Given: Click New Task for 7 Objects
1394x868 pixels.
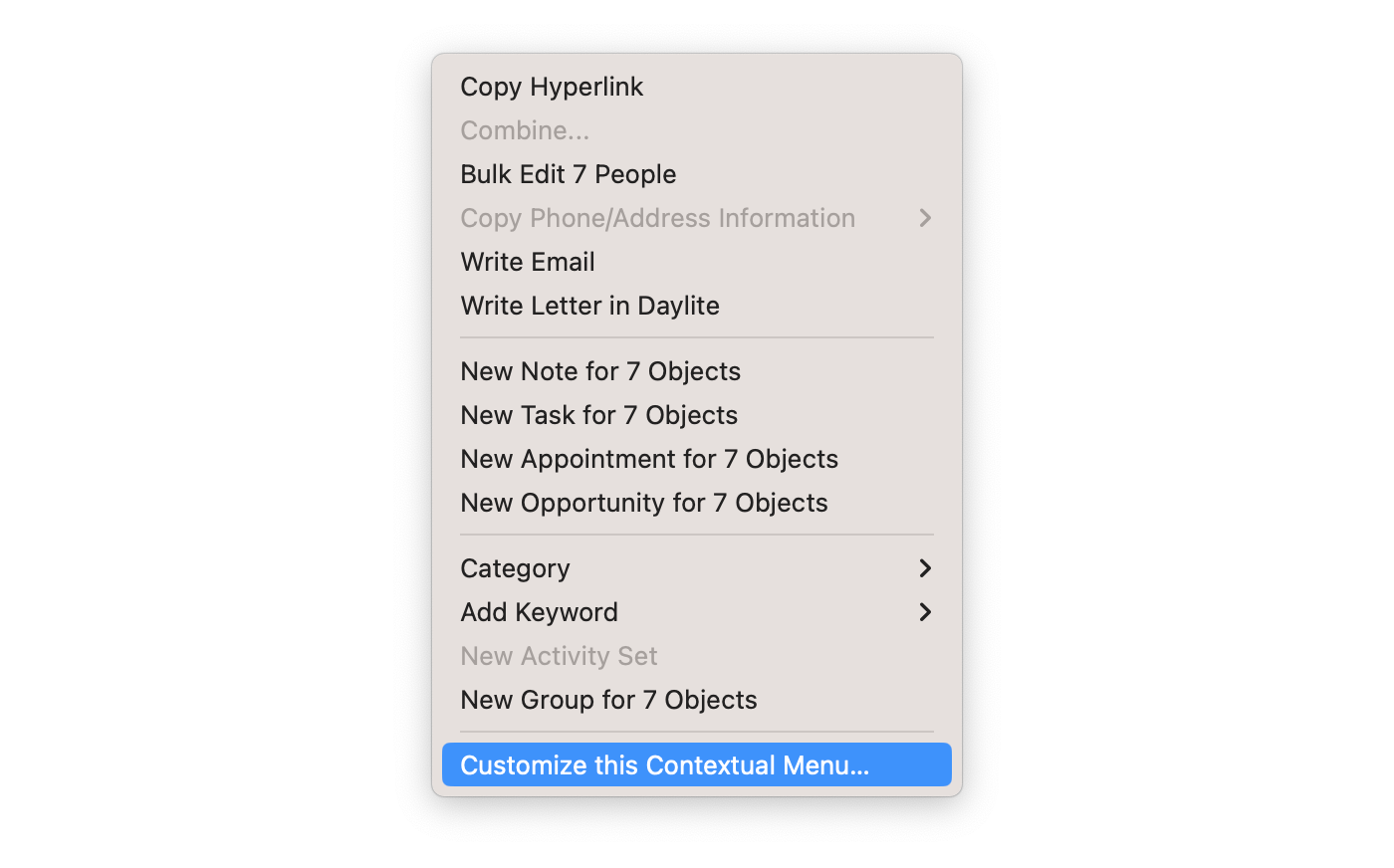Looking at the screenshot, I should click(x=598, y=415).
